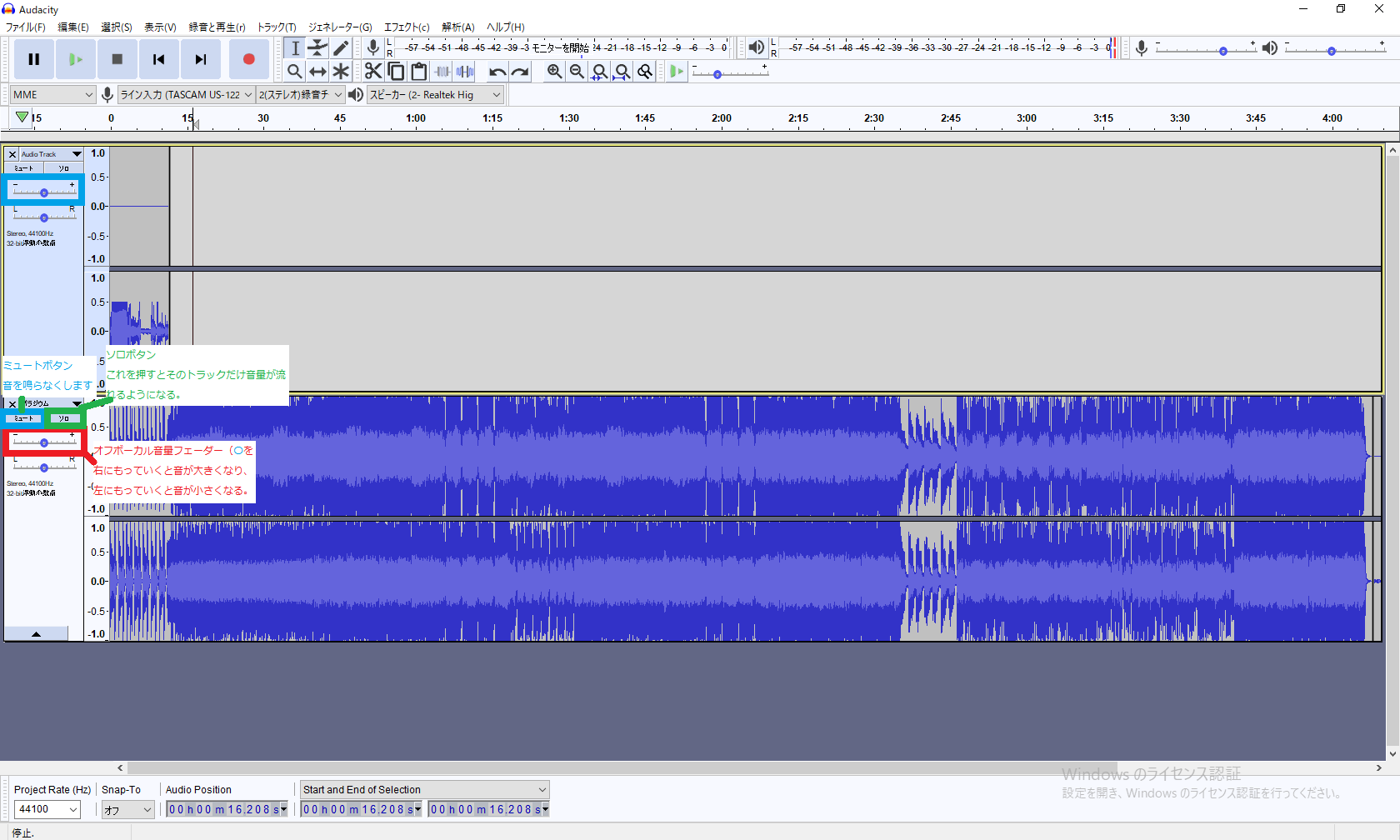The width and height of the screenshot is (1400, 840).
Task: Toggle ミュート on the second track
Action: (24, 418)
